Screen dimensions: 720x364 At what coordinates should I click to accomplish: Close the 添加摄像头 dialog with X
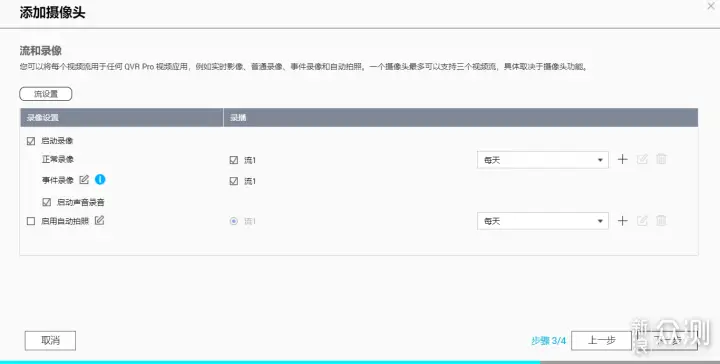[710, 6]
